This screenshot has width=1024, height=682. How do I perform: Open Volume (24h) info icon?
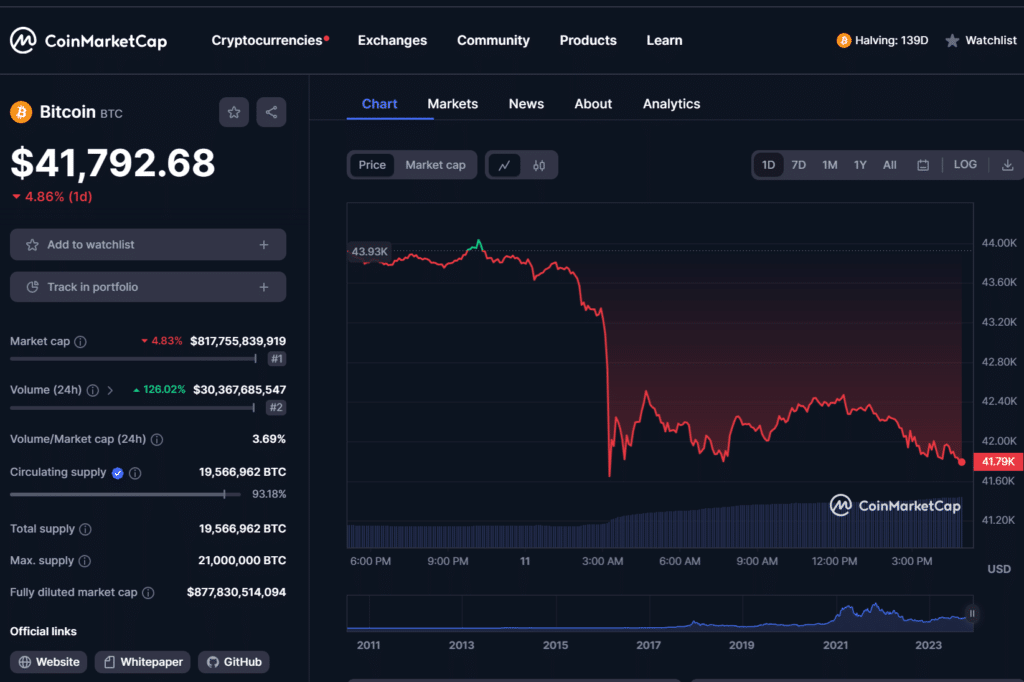[93, 390]
